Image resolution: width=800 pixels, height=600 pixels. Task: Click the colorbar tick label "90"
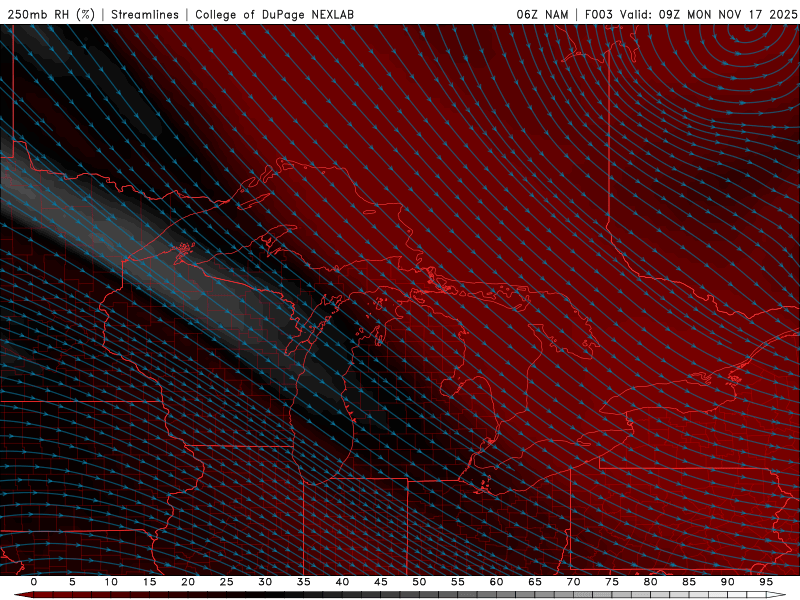point(727,582)
